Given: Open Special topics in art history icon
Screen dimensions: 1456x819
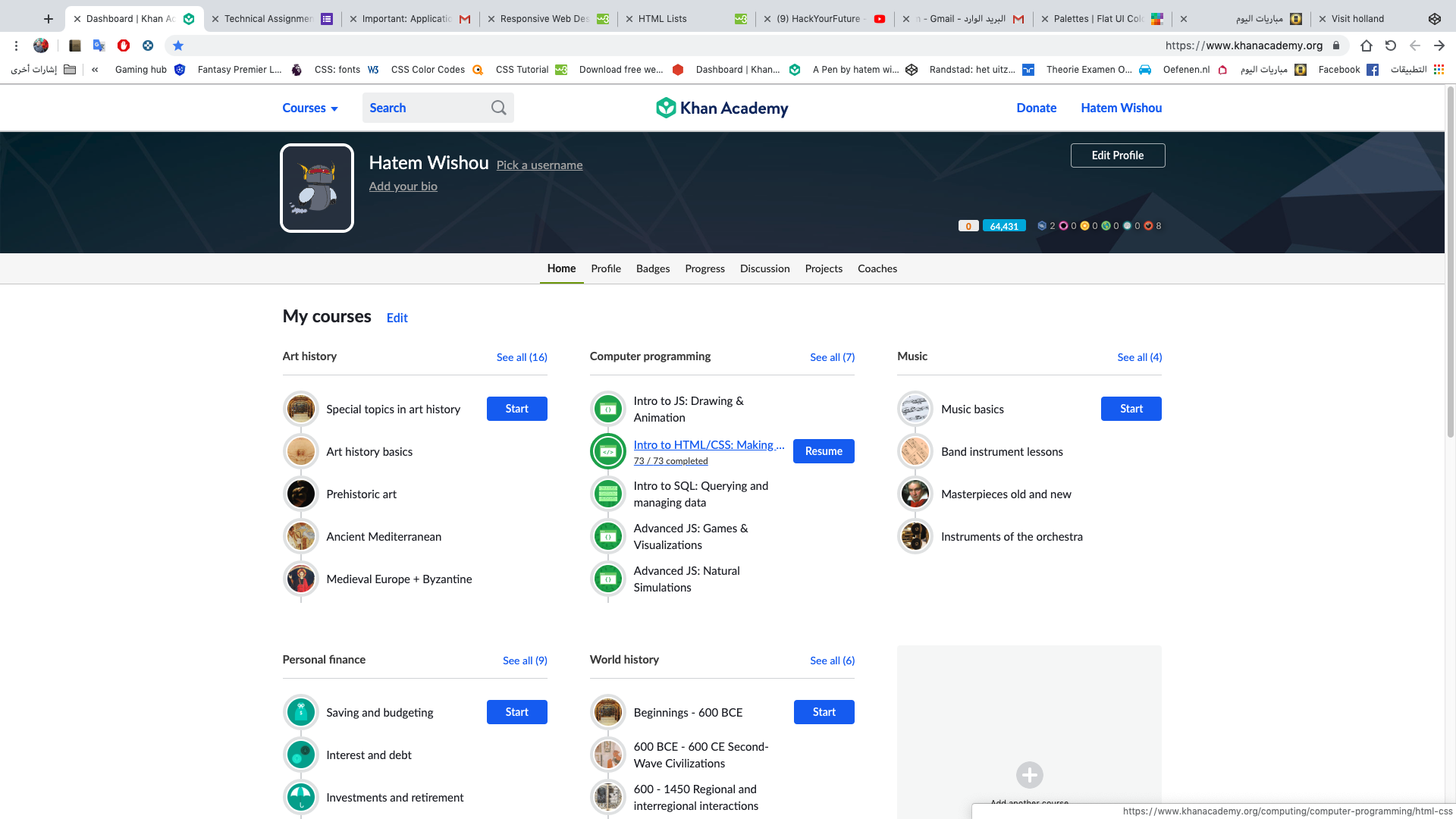Looking at the screenshot, I should (301, 409).
